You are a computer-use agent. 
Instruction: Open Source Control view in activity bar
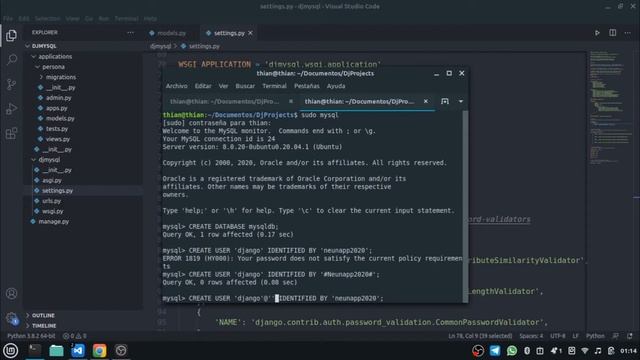pyautogui.click(x=11, y=84)
